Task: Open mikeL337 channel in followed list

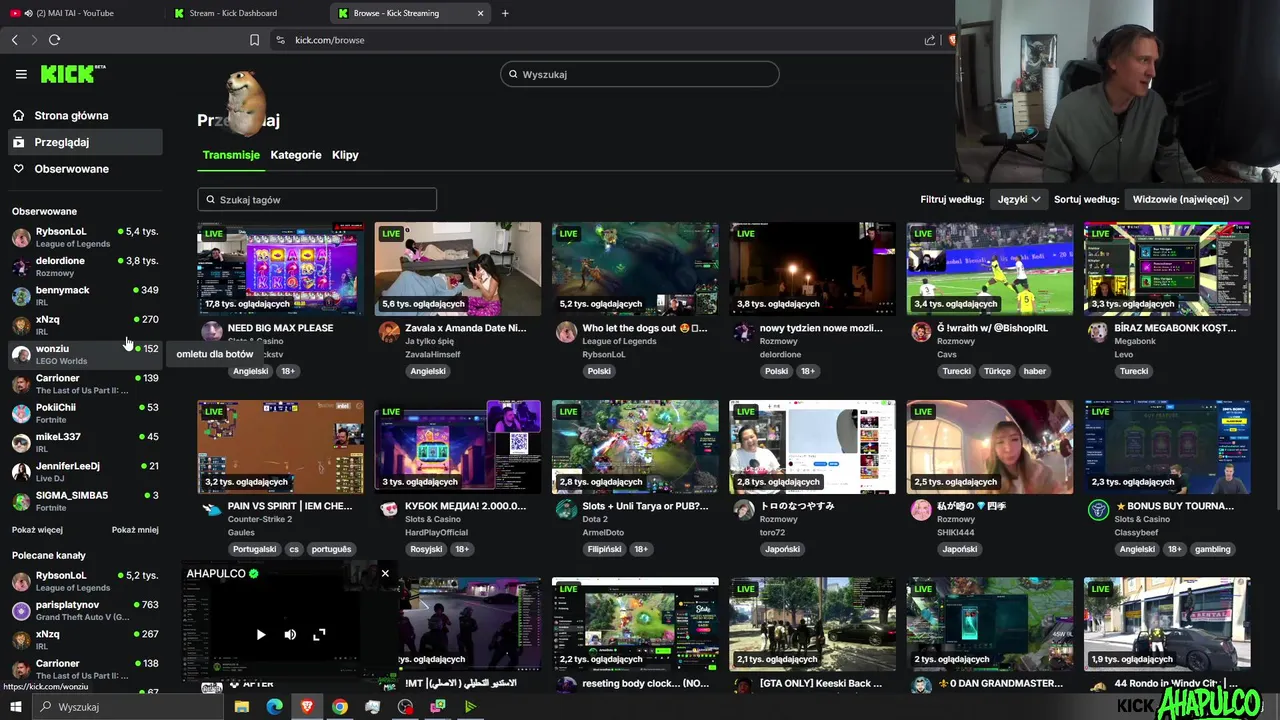Action: [85, 442]
